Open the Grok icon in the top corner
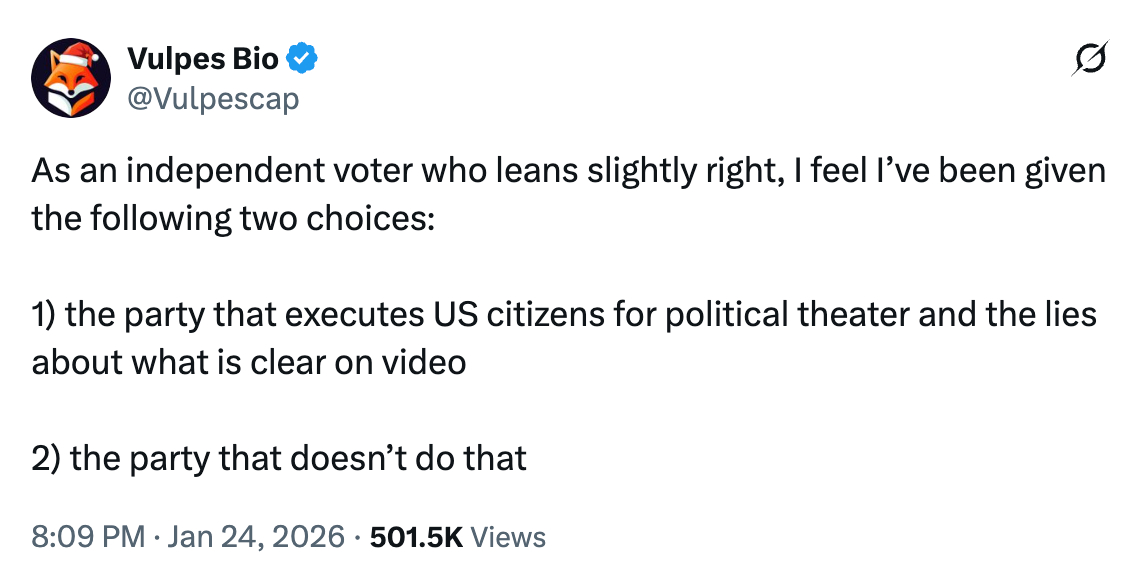This screenshot has width=1122, height=568. 1088,62
